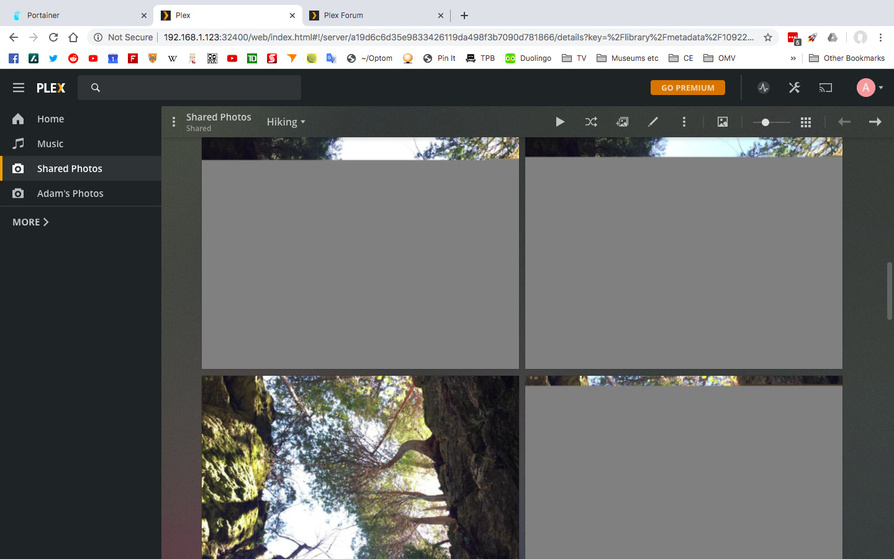Open the More actions dots beside pencil

click(x=684, y=121)
